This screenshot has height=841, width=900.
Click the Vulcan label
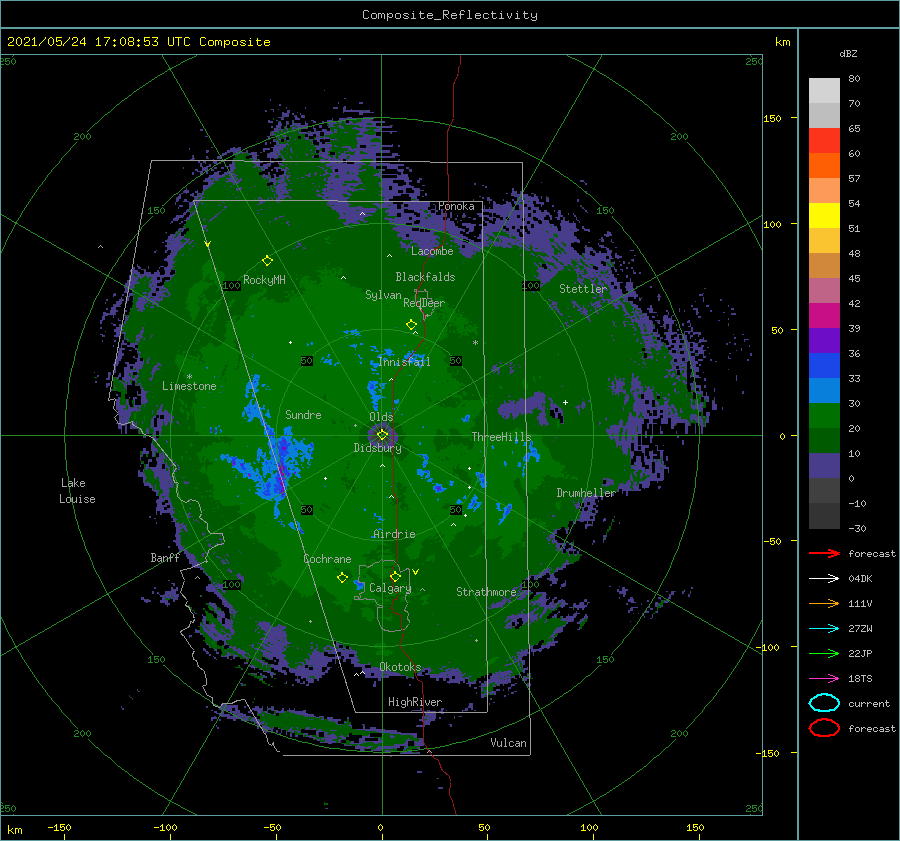pos(508,743)
